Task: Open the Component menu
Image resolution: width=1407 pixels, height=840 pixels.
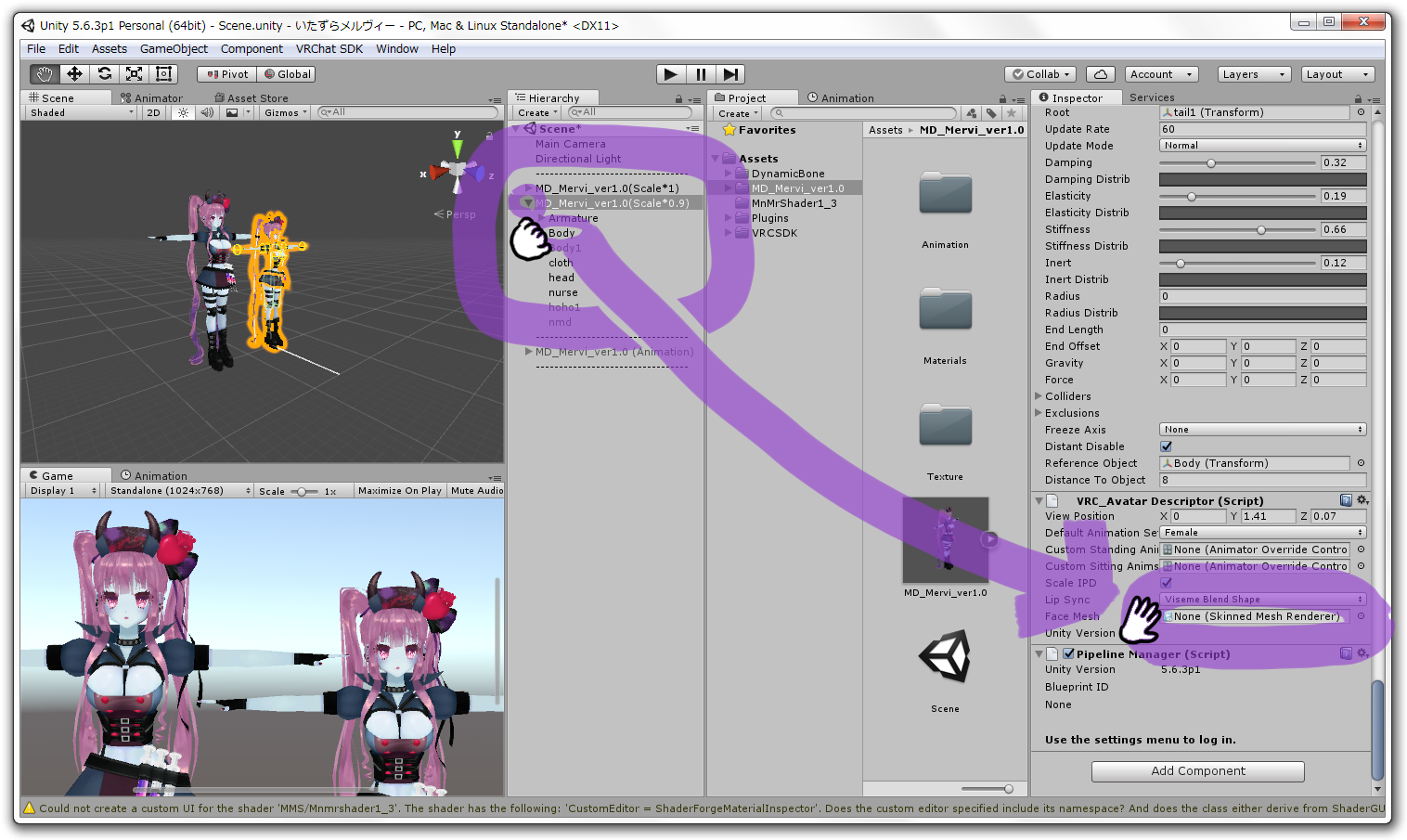Action: (252, 48)
